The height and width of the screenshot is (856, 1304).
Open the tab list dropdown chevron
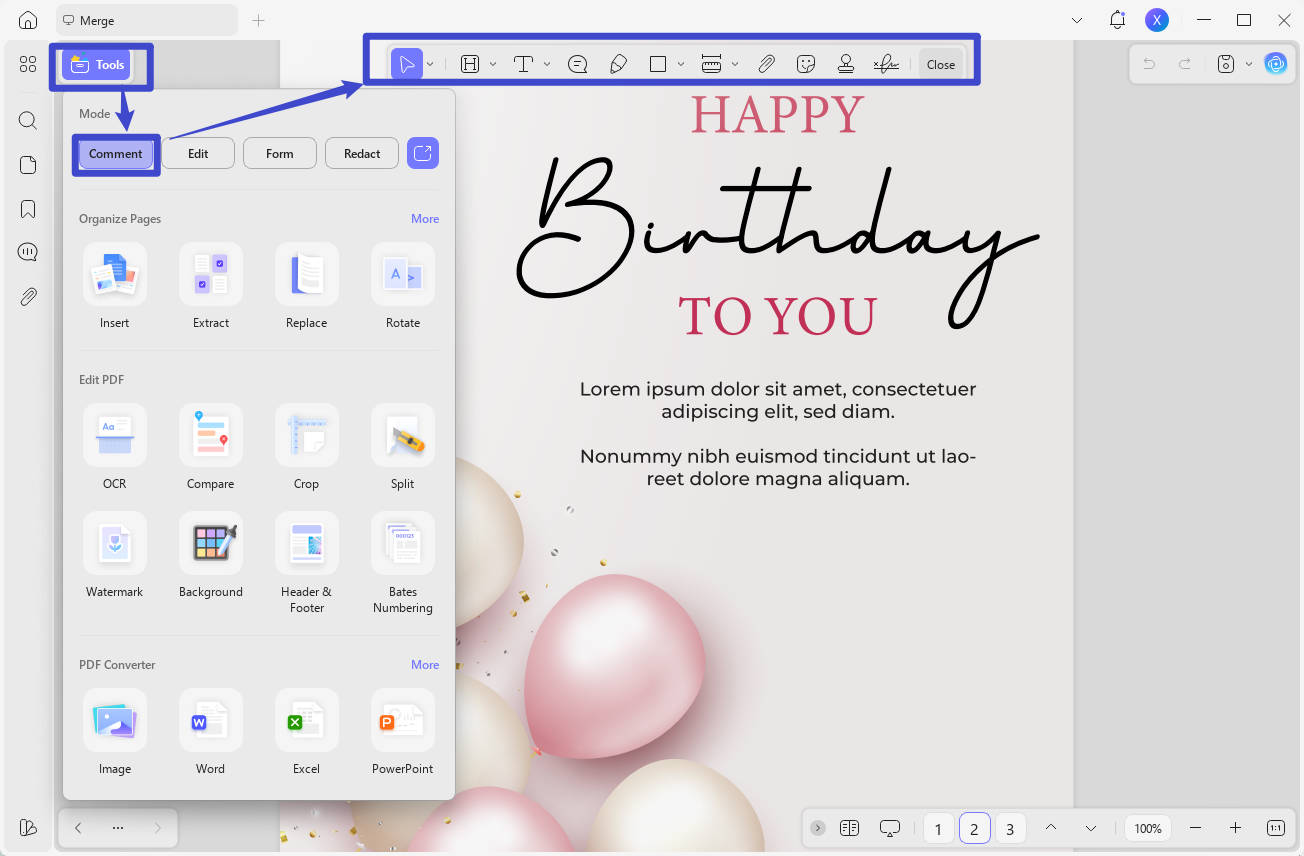pos(1076,20)
